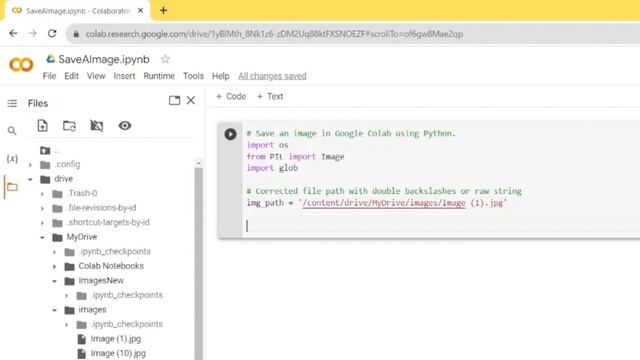The width and height of the screenshot is (640, 360).
Task: Expand the .file-revisions-by-id folder
Action: point(42,208)
